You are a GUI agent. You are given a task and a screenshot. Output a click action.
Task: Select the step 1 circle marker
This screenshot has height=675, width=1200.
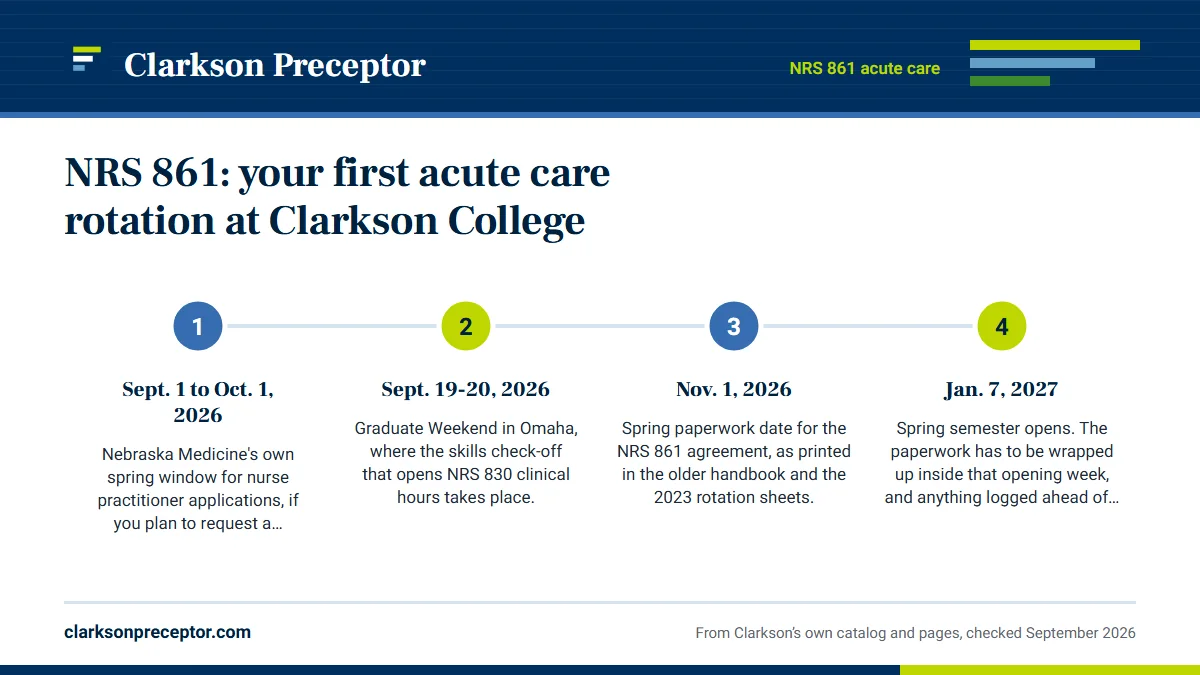tap(198, 326)
